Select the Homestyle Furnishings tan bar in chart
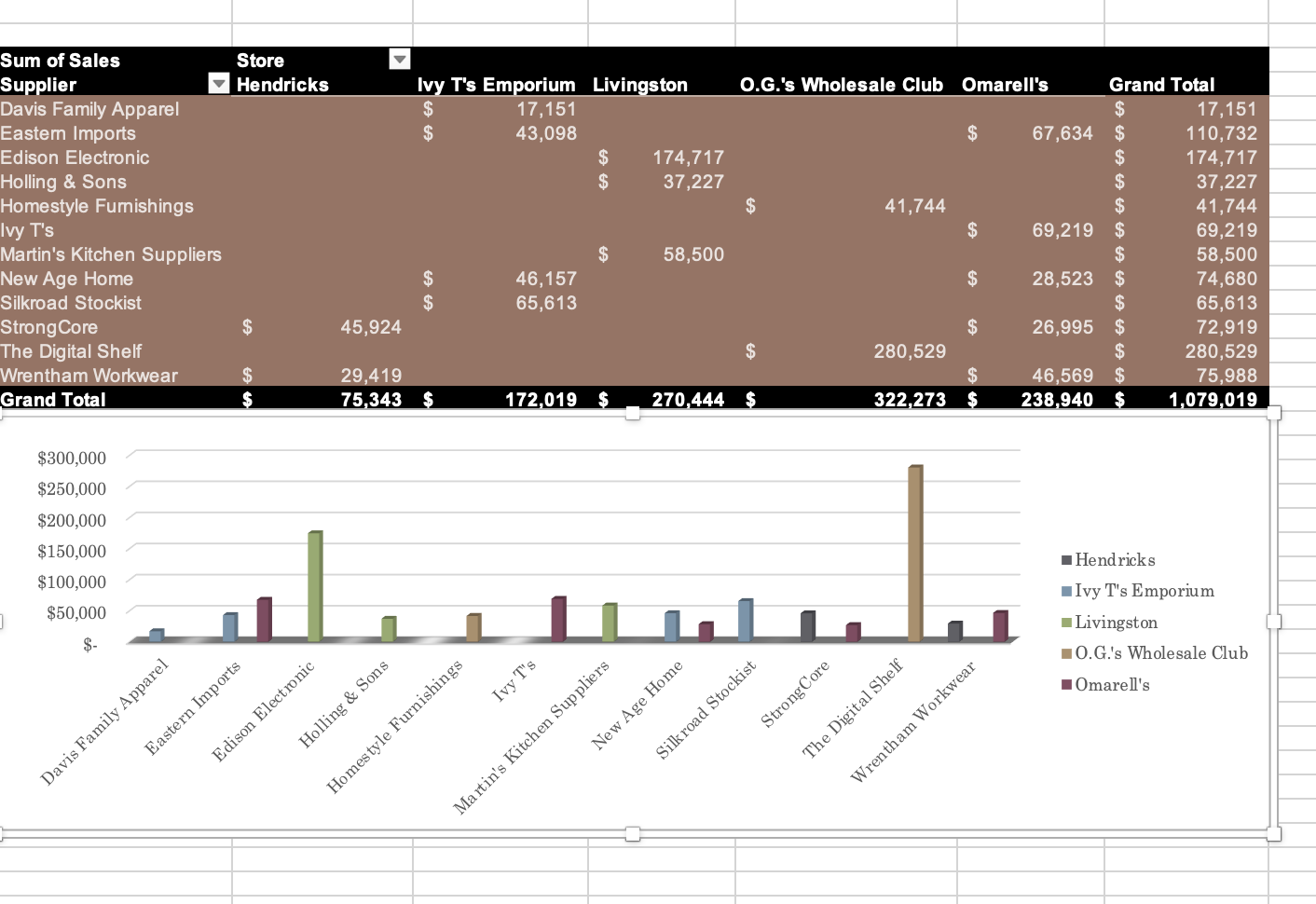Screen dimensions: 1316x904 473,628
